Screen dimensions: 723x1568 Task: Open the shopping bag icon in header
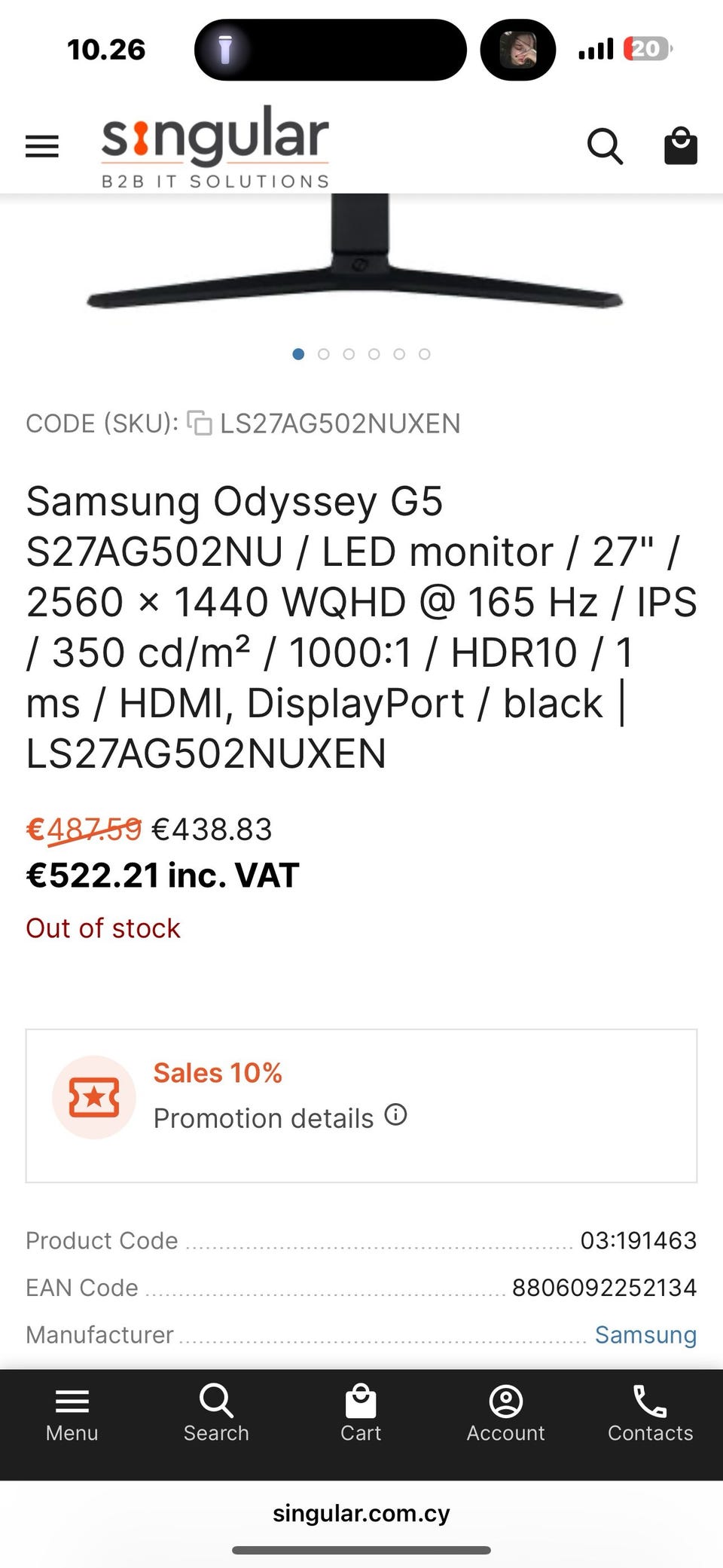tap(680, 145)
